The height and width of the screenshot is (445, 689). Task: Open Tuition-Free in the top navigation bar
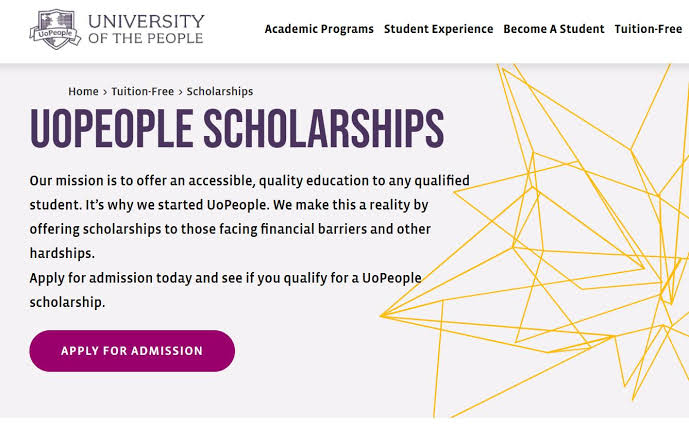[x=648, y=29]
